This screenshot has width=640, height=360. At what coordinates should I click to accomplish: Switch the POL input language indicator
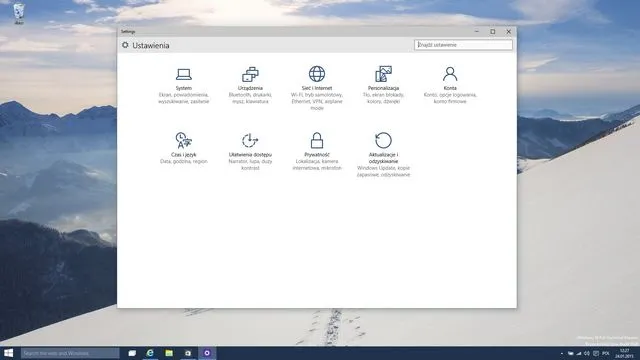point(606,353)
